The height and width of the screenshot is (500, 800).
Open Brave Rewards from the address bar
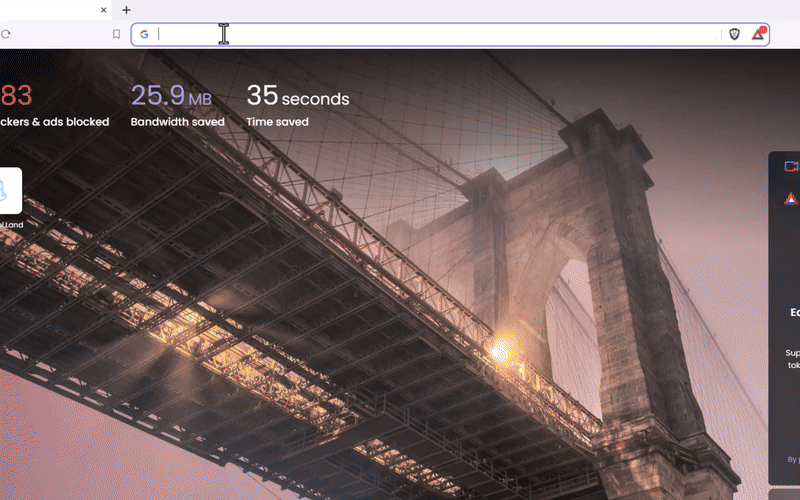coord(759,34)
